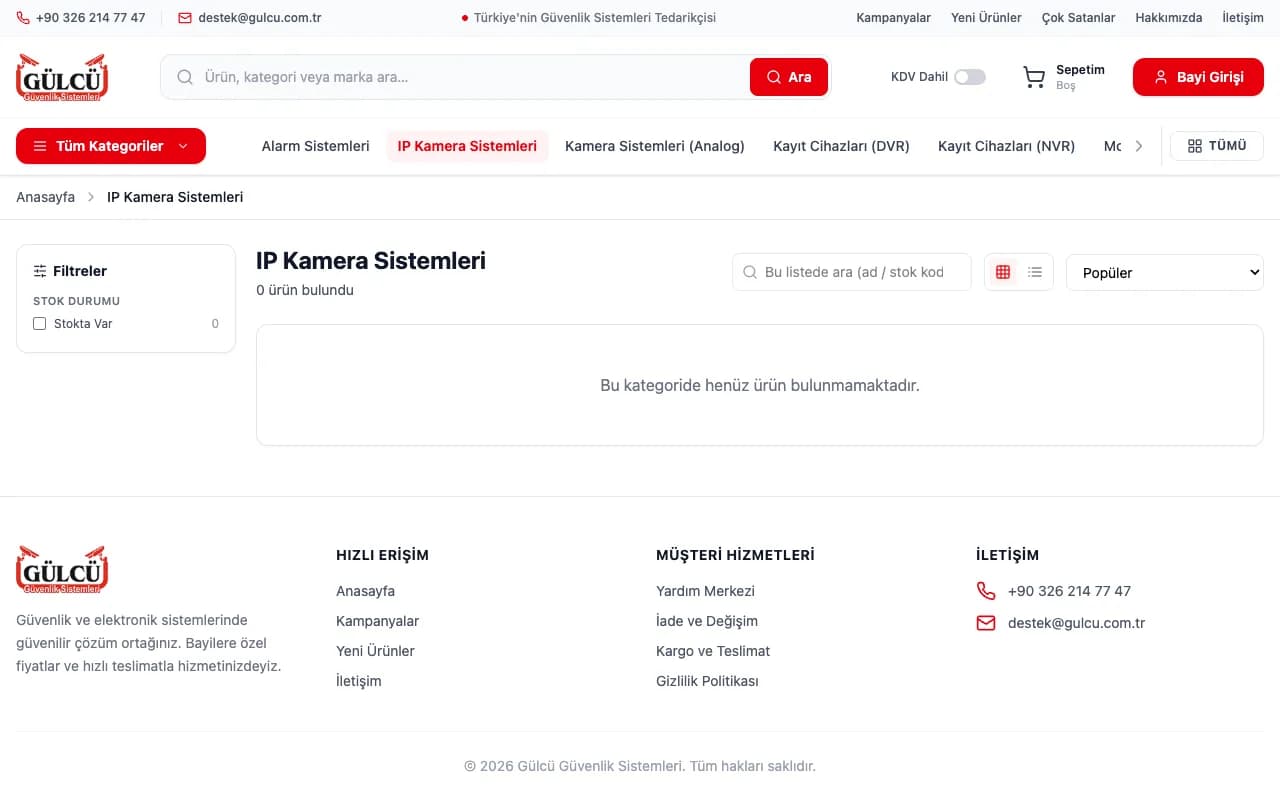Image resolution: width=1280 pixels, height=800 pixels.
Task: Open Yeni Ürünler in top menu
Action: pos(986,18)
